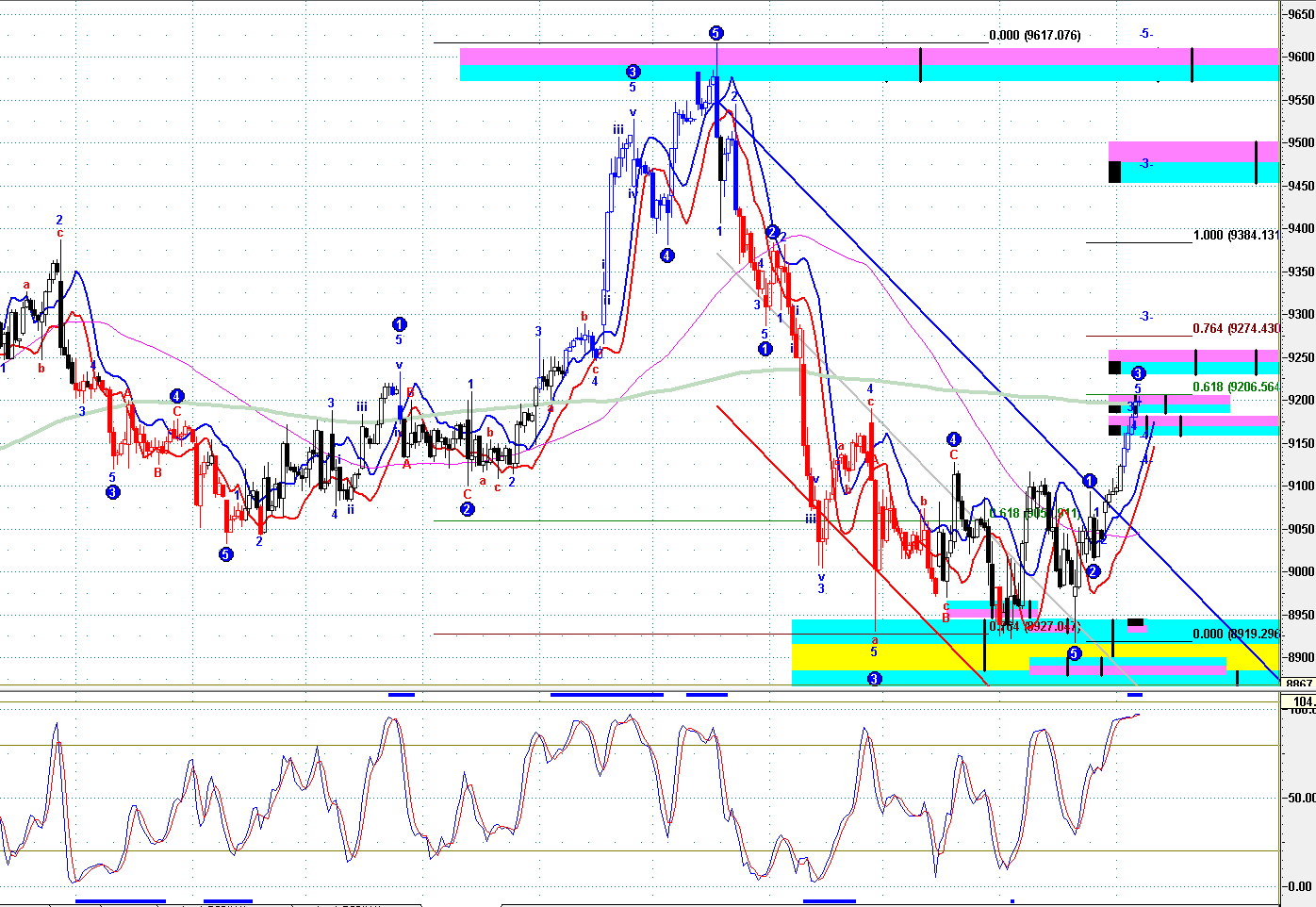Screen dimensions: 1316x907
Task: Click the 8867 price tag on axis
Action: [1299, 684]
